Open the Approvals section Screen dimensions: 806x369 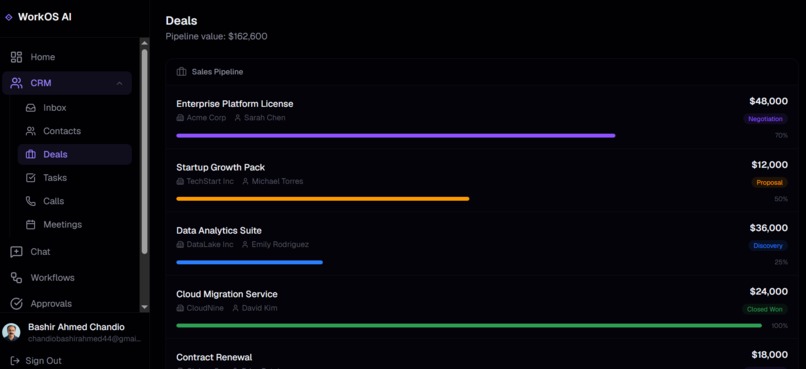tap(67, 304)
